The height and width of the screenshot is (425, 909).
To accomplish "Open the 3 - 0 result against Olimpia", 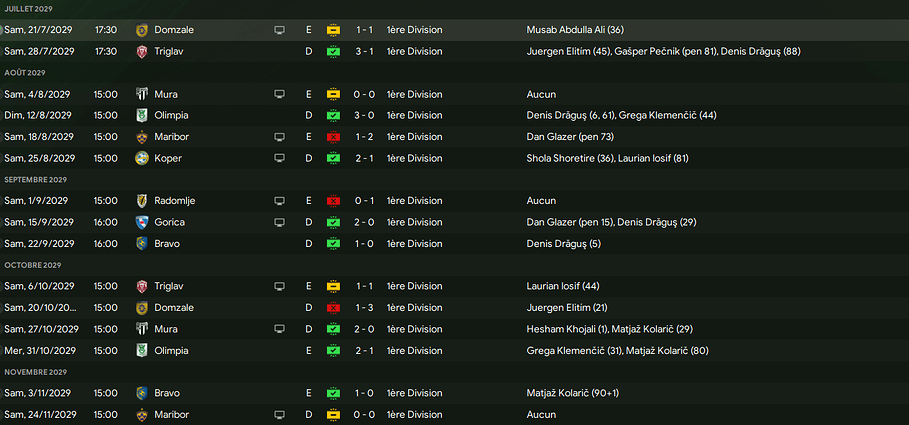I will click(365, 115).
